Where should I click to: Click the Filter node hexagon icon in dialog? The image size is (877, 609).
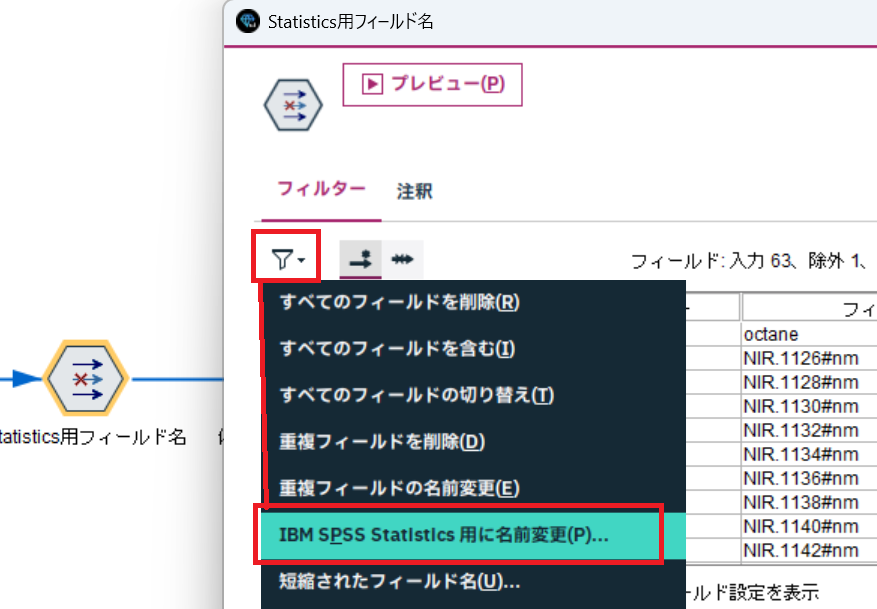(x=293, y=105)
